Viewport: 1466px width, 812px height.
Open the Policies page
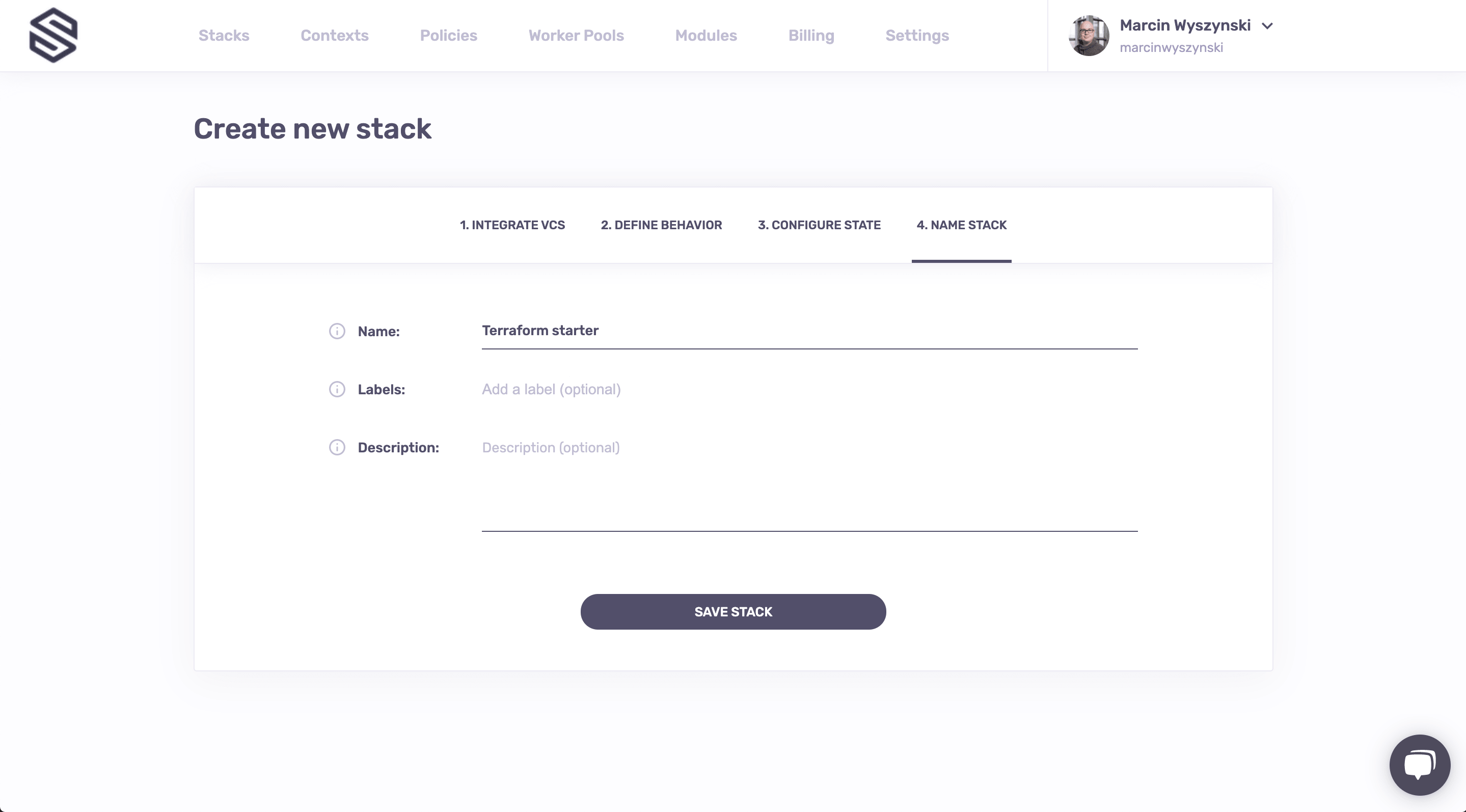coord(448,35)
